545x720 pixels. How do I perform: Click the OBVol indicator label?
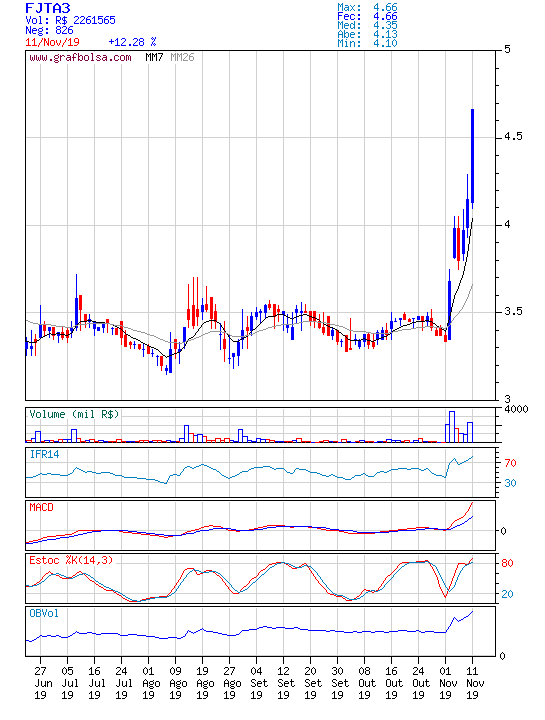pos(44,613)
